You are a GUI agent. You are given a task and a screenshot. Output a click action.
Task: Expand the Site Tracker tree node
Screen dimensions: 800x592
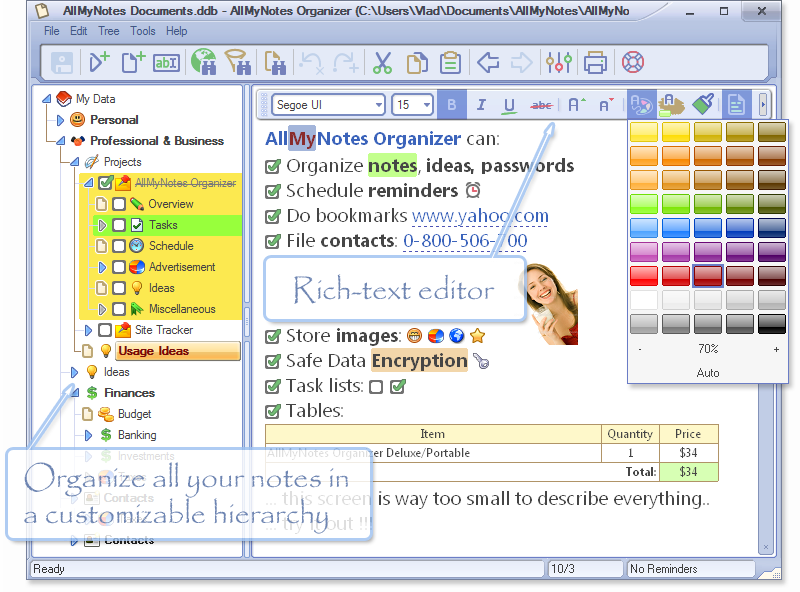pyautogui.click(x=88, y=330)
